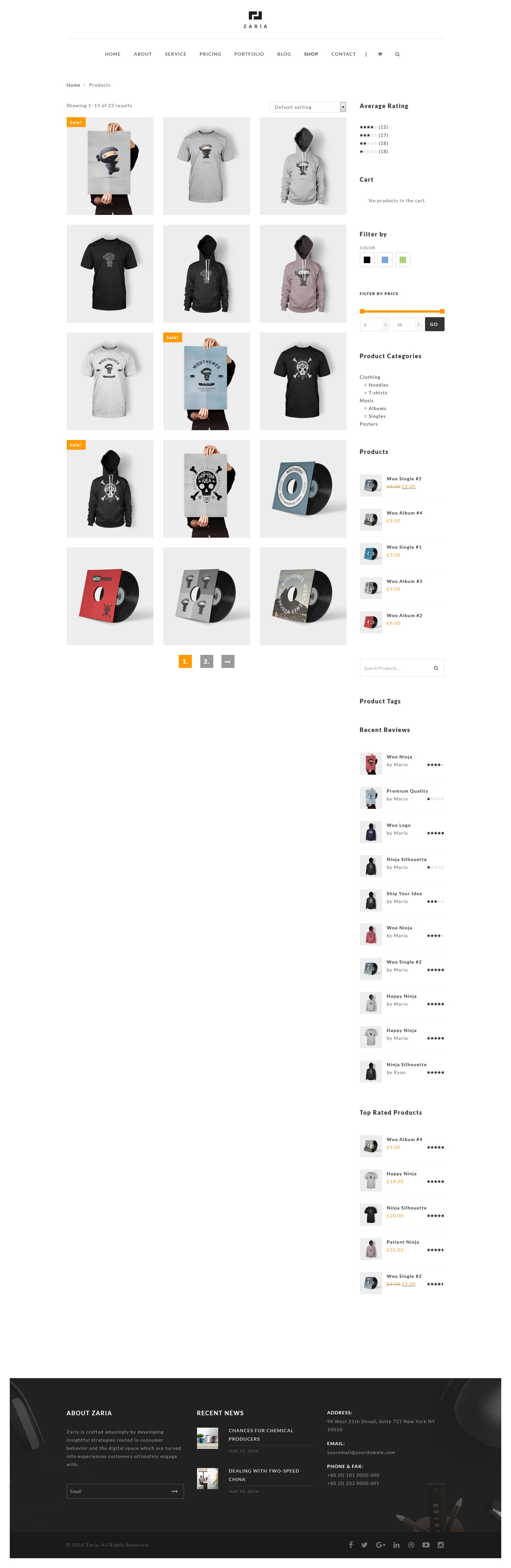Open the Hoodies category link
This screenshot has width=511, height=1568.
click(378, 385)
